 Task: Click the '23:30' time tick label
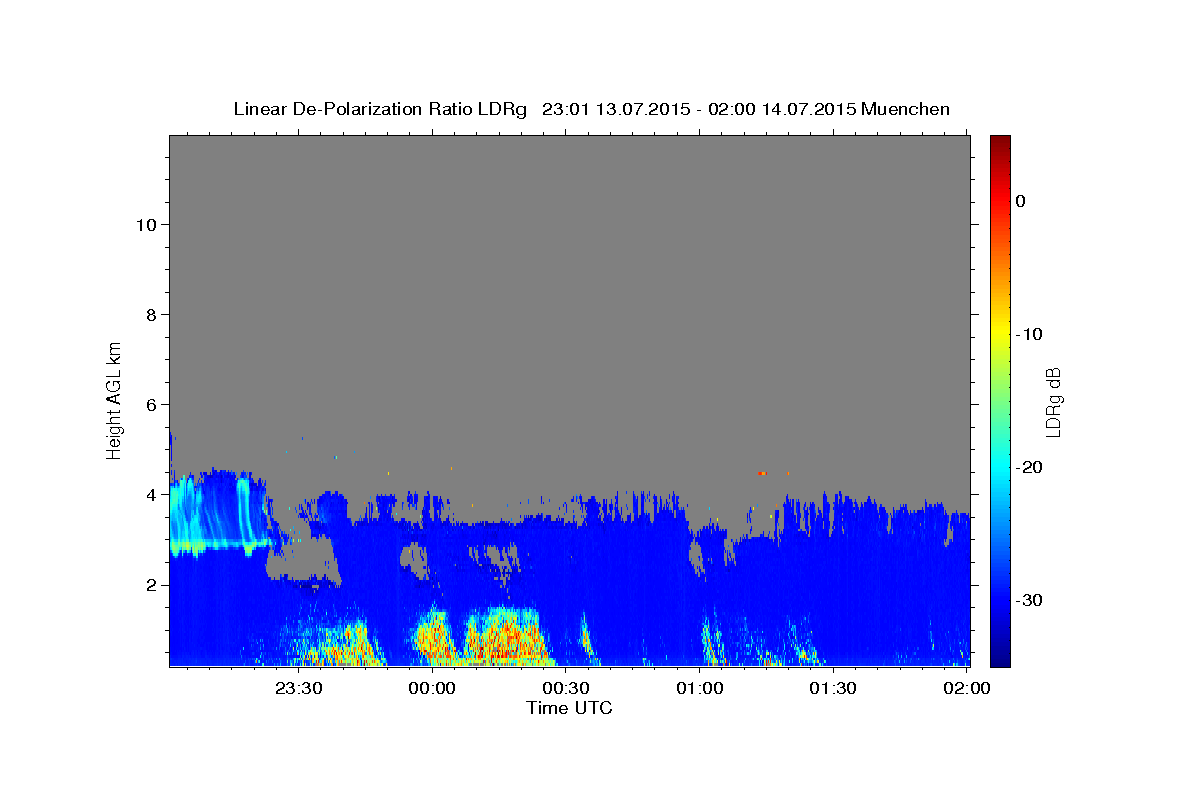(x=298, y=688)
